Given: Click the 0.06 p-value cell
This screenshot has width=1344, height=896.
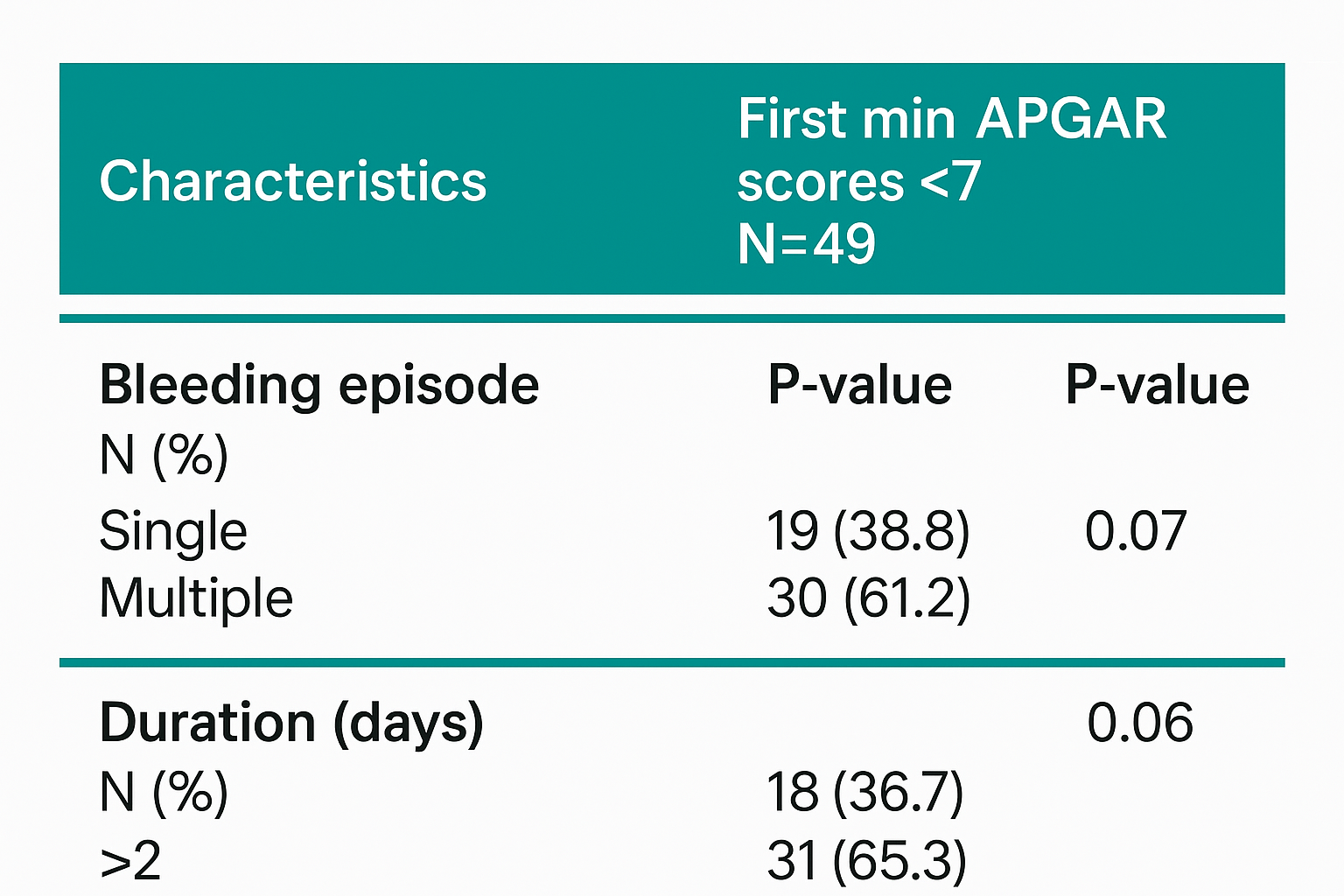Looking at the screenshot, I should (x=1139, y=724).
